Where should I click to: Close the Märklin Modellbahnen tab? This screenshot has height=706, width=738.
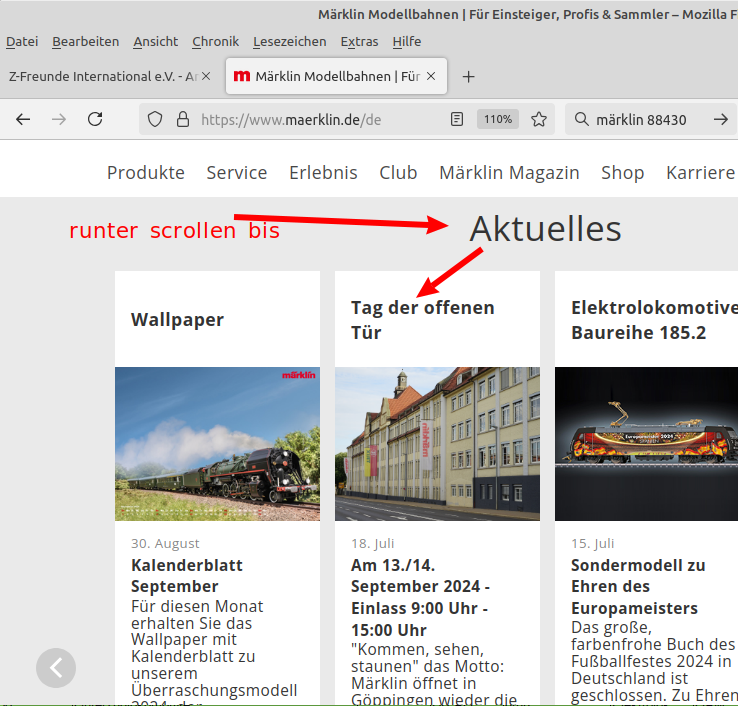pos(431,76)
